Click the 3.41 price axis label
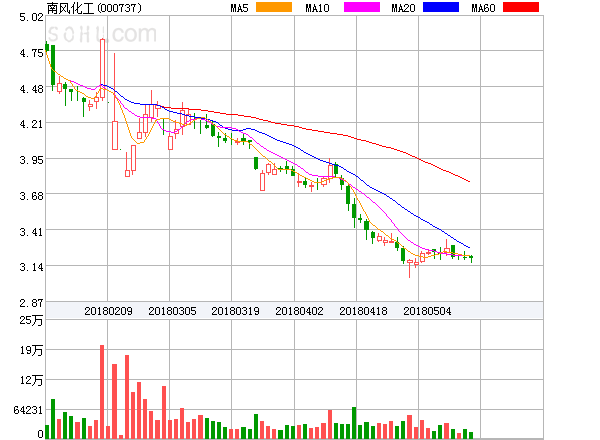600x440 pixels. coord(31,232)
